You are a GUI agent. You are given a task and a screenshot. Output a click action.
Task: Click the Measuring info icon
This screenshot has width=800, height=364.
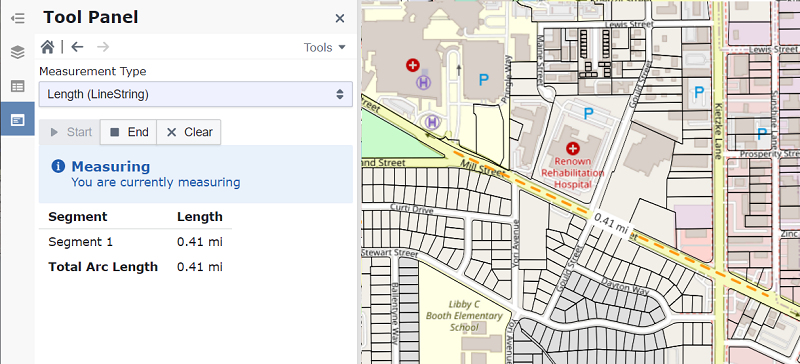click(58, 166)
